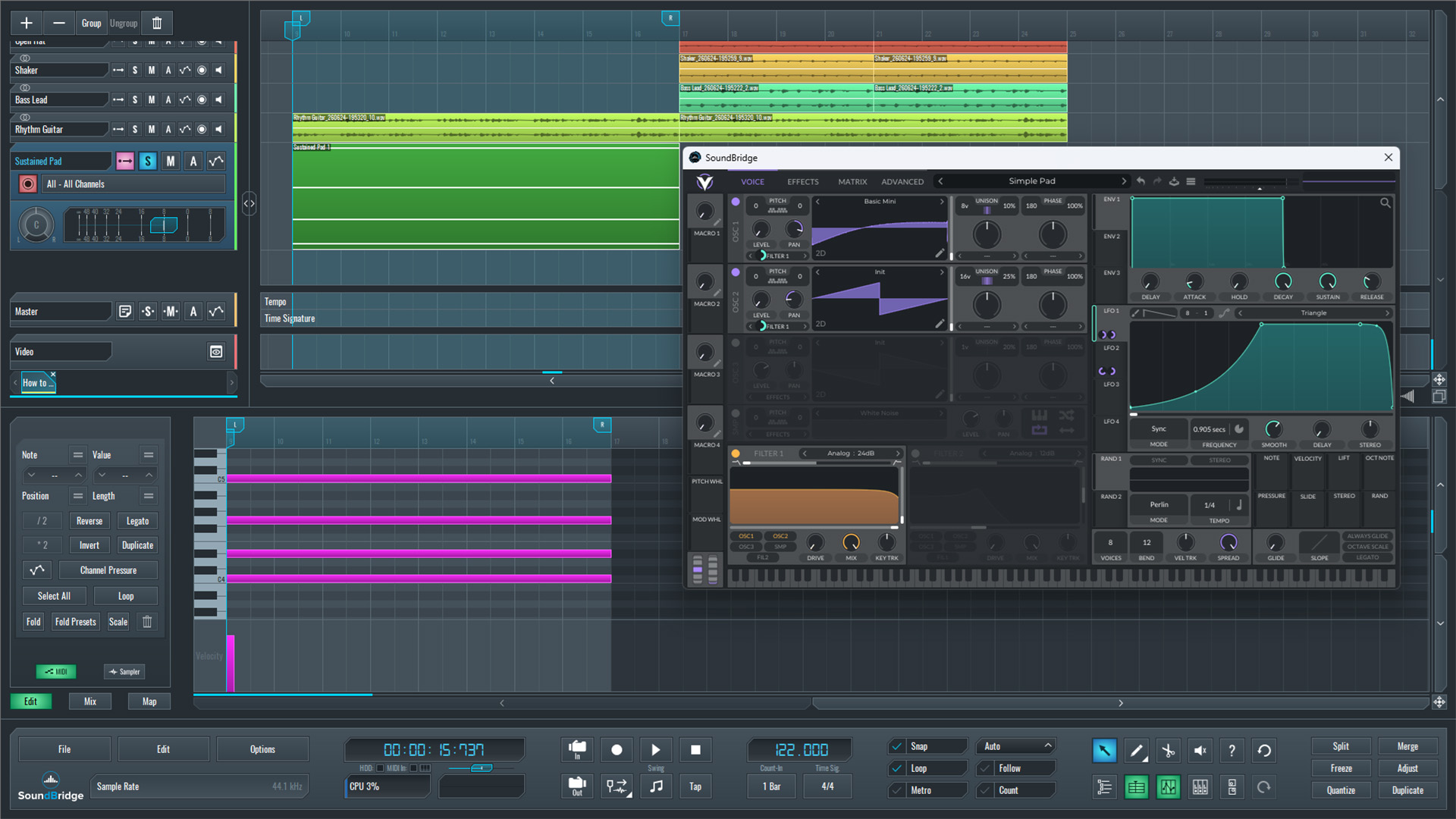This screenshot has width=1456, height=819.
Task: Solo the Bass Lead track
Action: coord(135,100)
